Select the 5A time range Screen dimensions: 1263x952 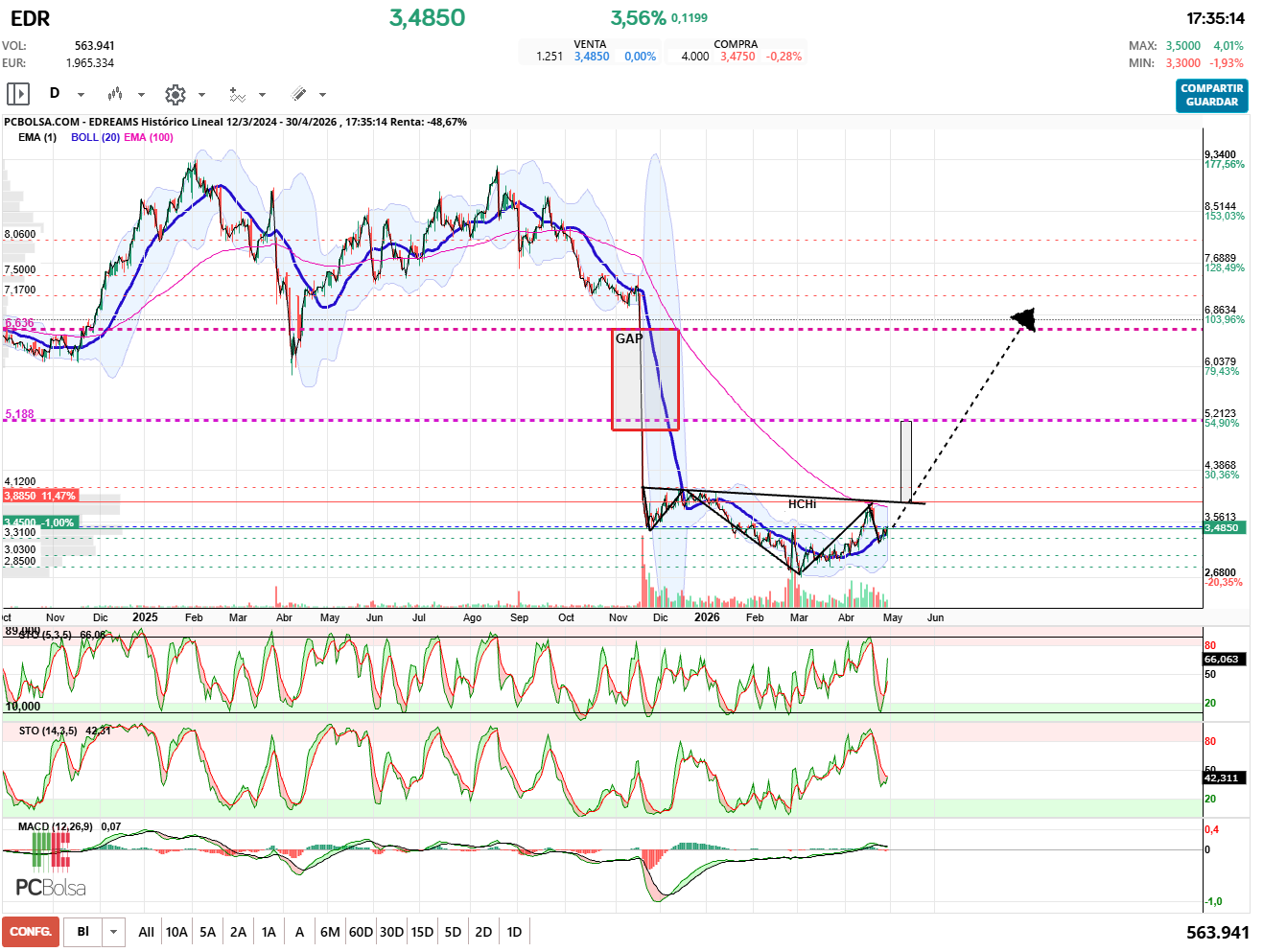(207, 932)
